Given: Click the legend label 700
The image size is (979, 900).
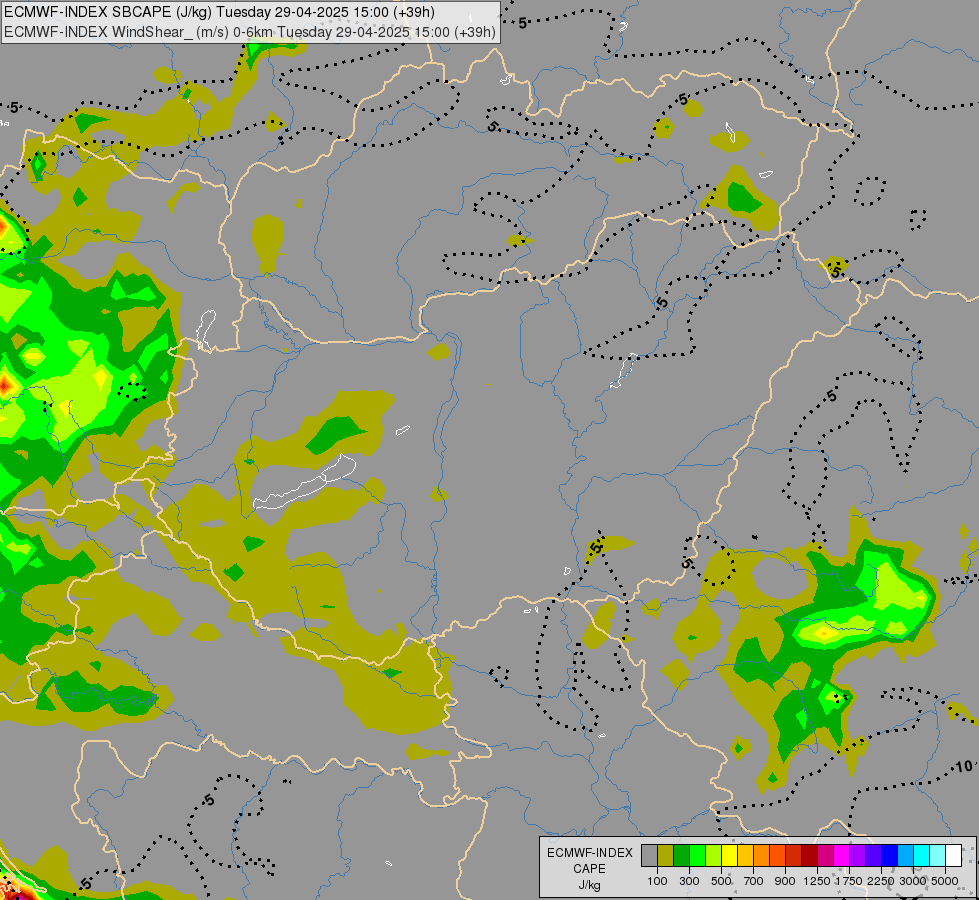Looking at the screenshot, I should 754,881.
